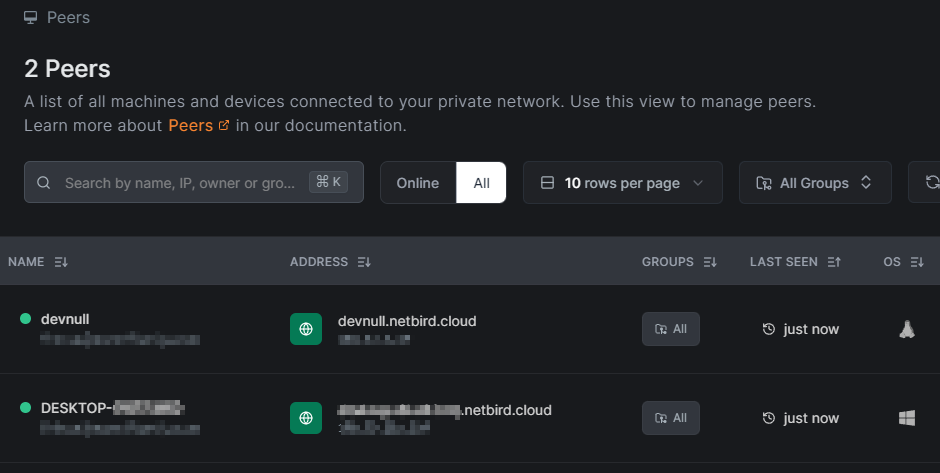Sort by Address column sort icon

click(364, 262)
